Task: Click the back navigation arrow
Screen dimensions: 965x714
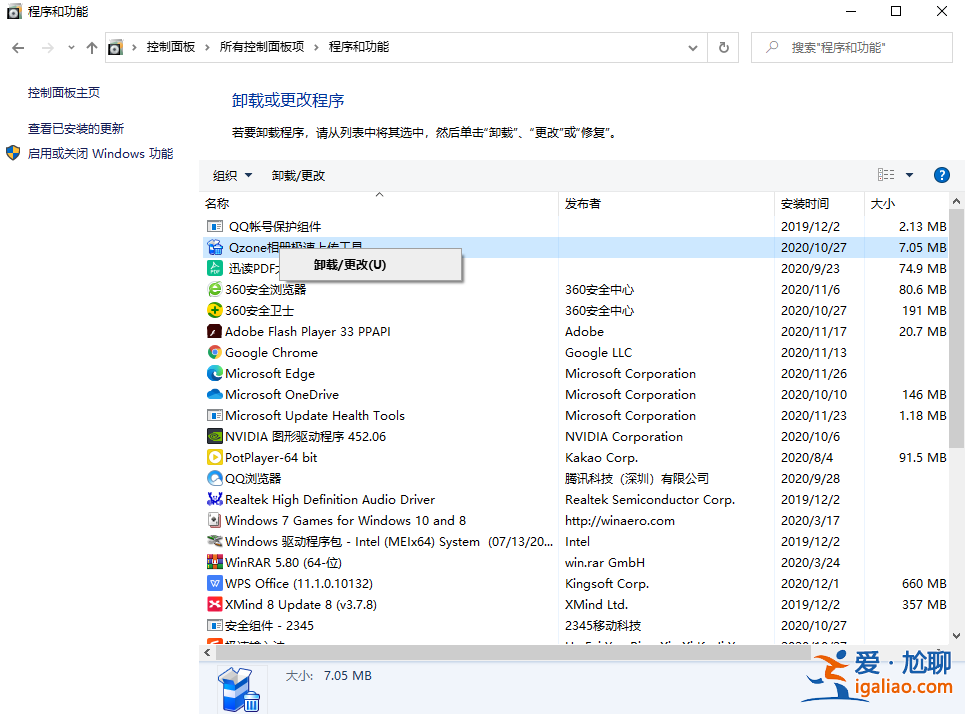Action: [18, 46]
